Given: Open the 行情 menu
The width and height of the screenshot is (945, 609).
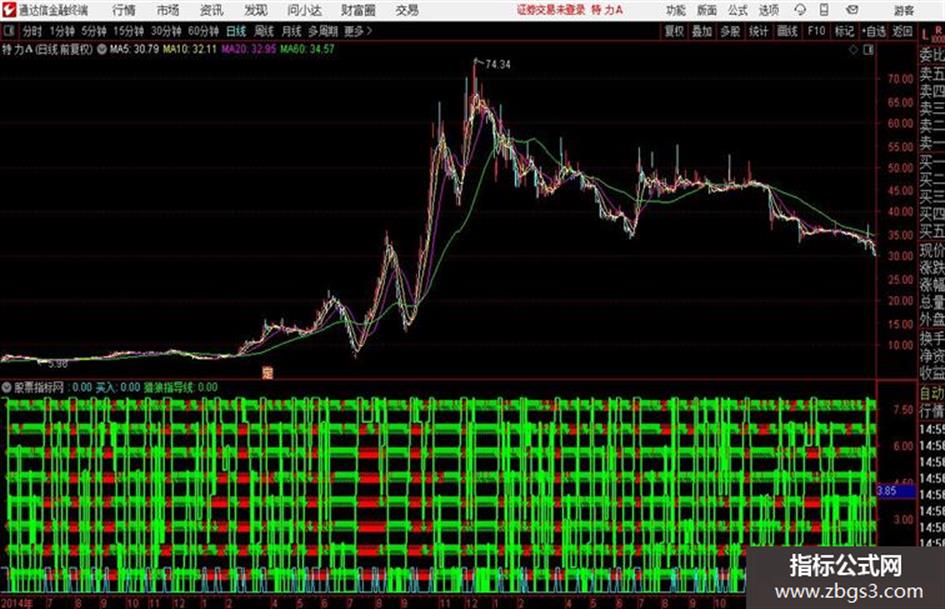Looking at the screenshot, I should click(x=124, y=10).
